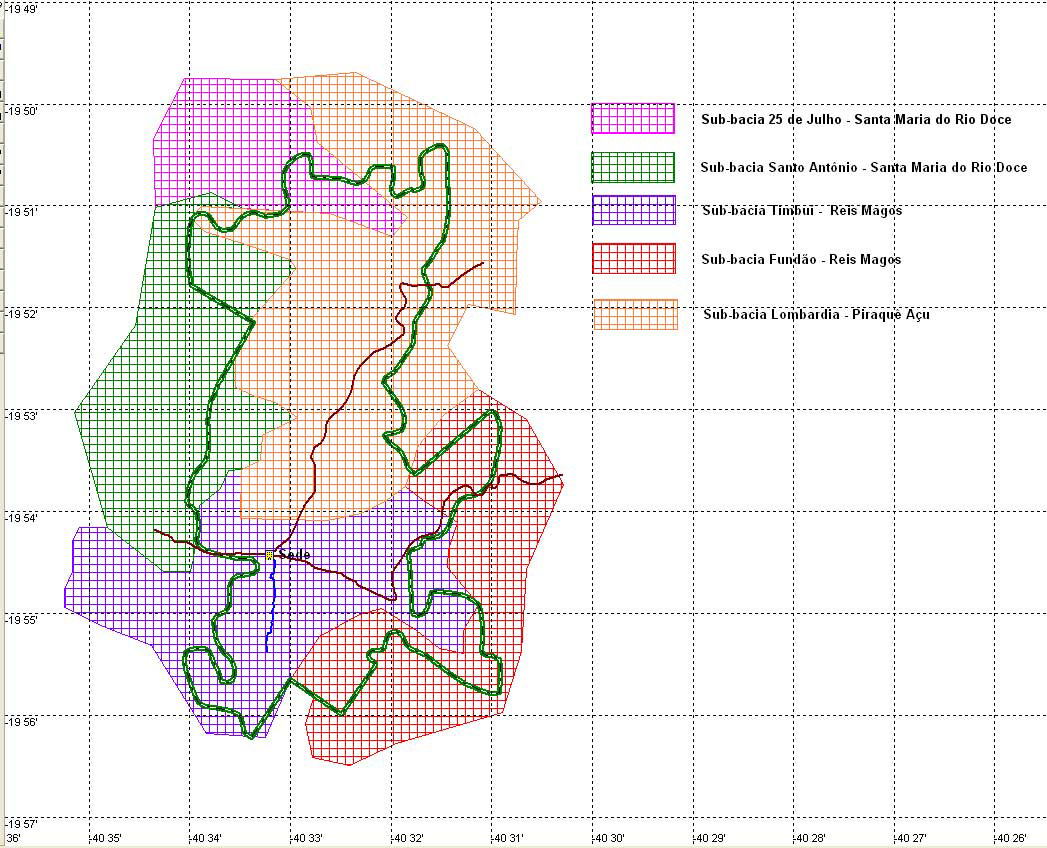The image size is (1047, 848).
Task: Click the red Fundão legend swatch
Action: click(634, 258)
